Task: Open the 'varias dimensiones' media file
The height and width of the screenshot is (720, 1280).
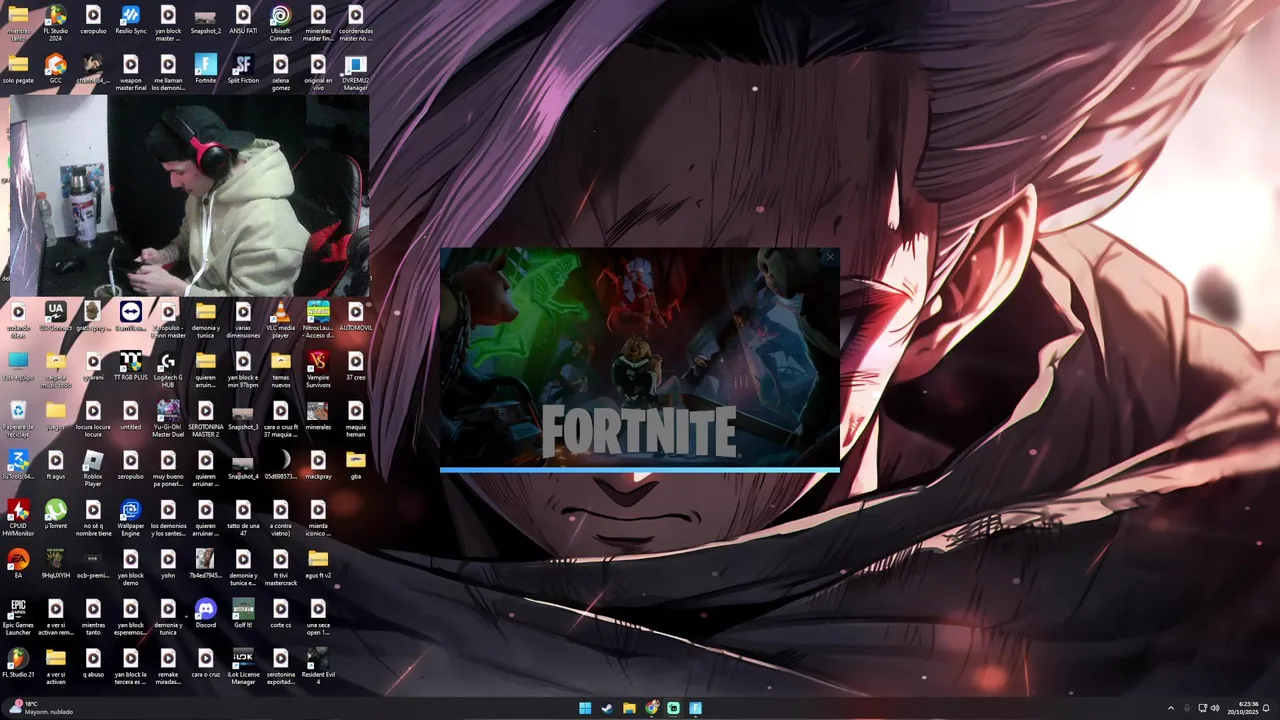Action: tap(243, 320)
